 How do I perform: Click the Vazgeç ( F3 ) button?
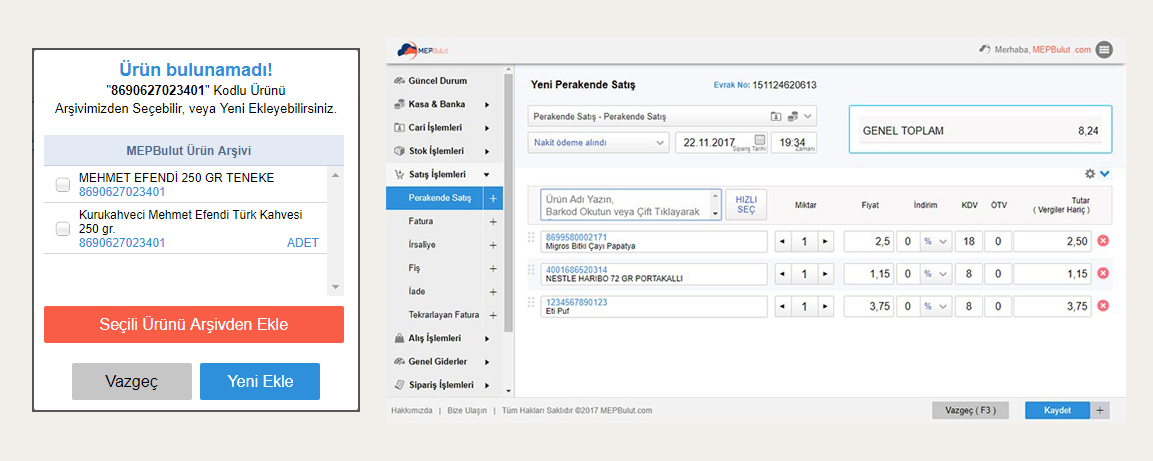[x=969, y=410]
